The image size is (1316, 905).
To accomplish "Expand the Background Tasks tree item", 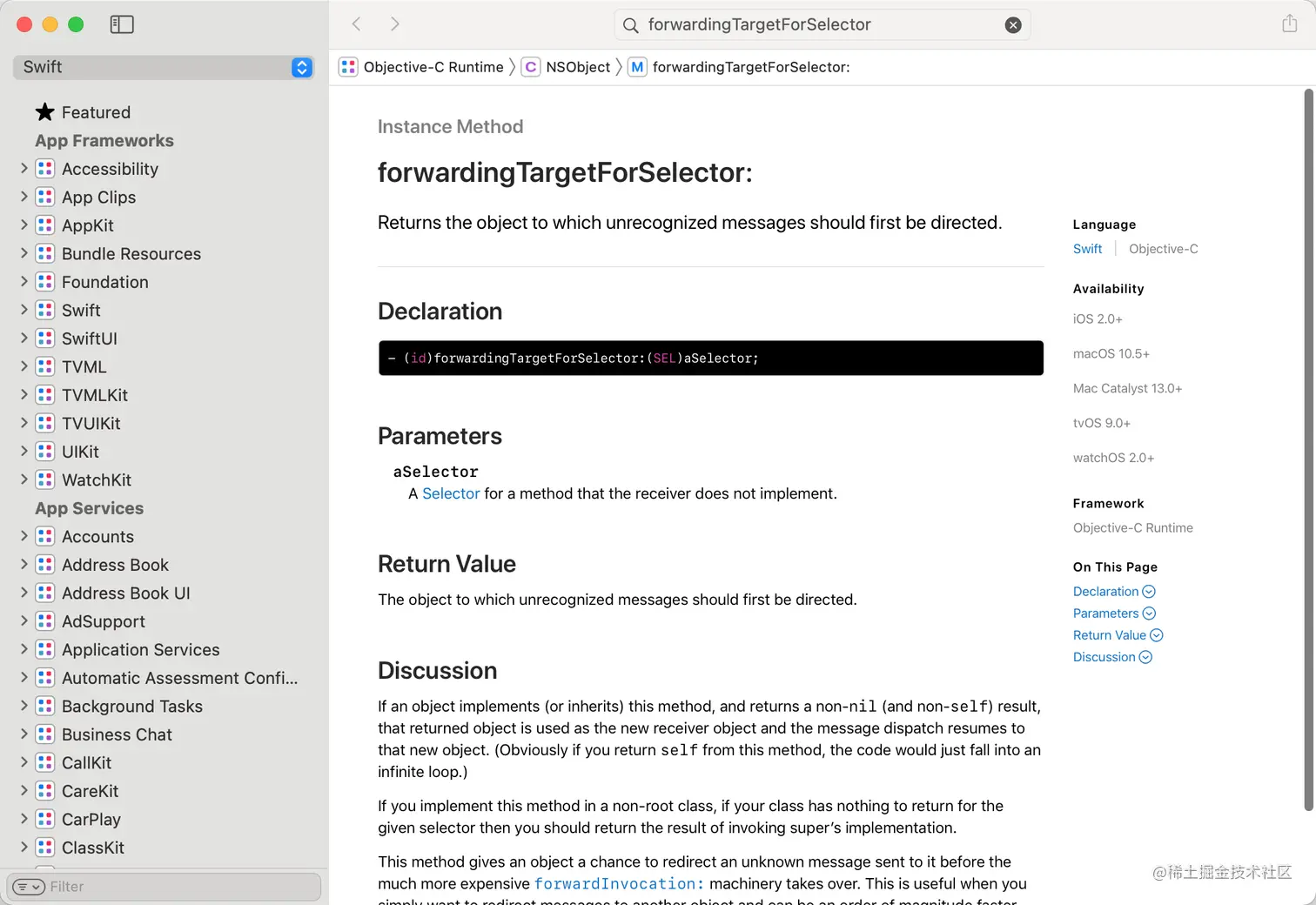I will point(24,707).
